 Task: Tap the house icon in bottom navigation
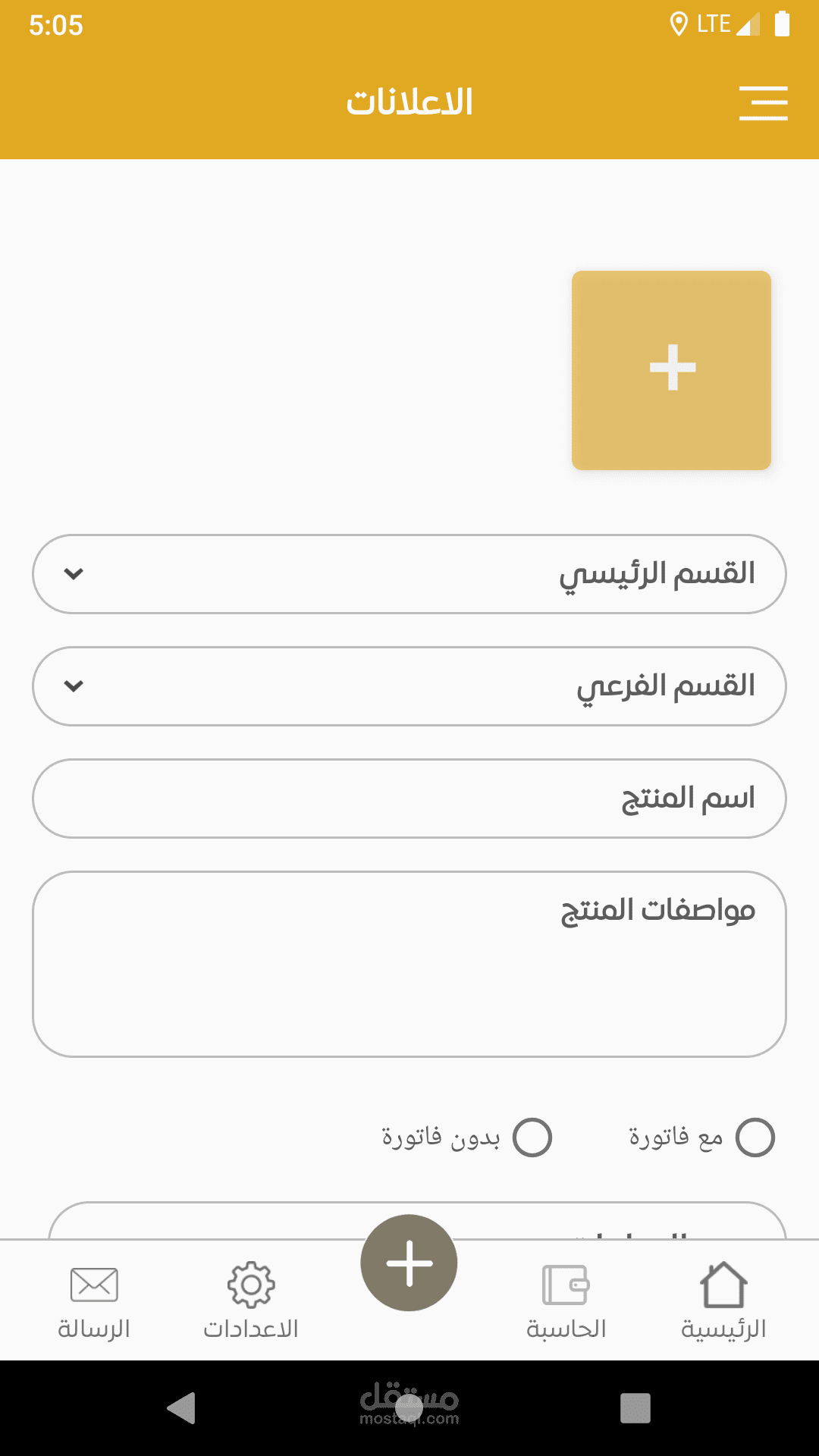[x=723, y=1285]
